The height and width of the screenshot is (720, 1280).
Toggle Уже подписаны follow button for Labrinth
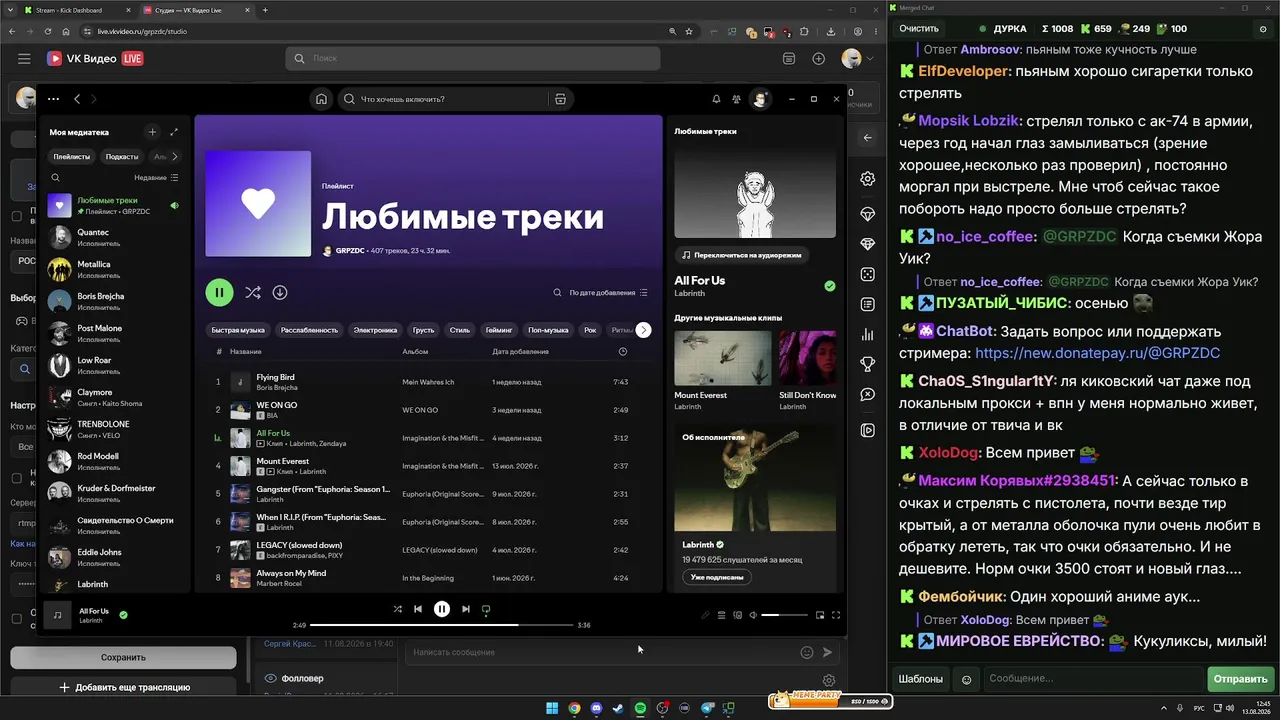(716, 577)
